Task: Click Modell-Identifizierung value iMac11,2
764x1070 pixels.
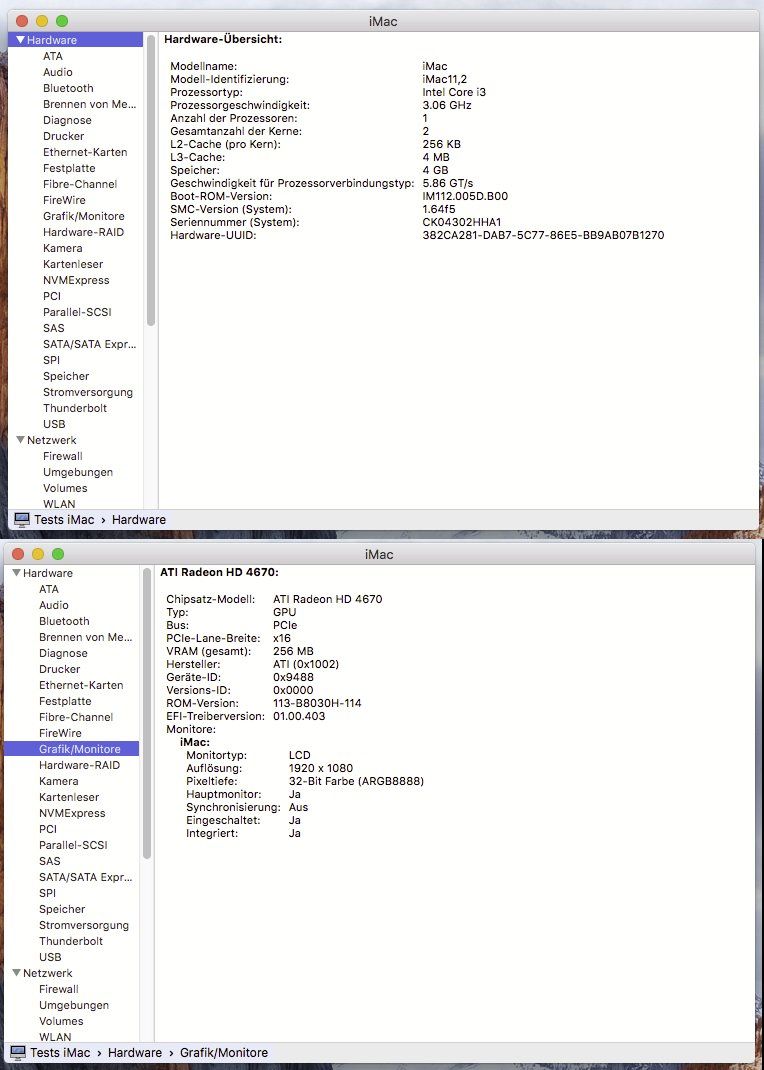Action: 445,79
